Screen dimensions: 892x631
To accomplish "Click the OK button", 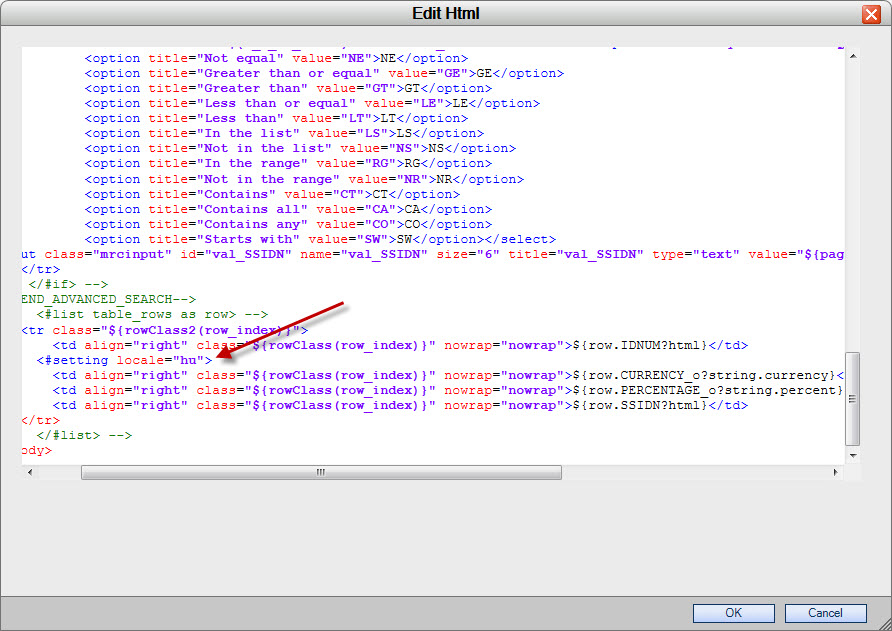I will pyautogui.click(x=733, y=613).
